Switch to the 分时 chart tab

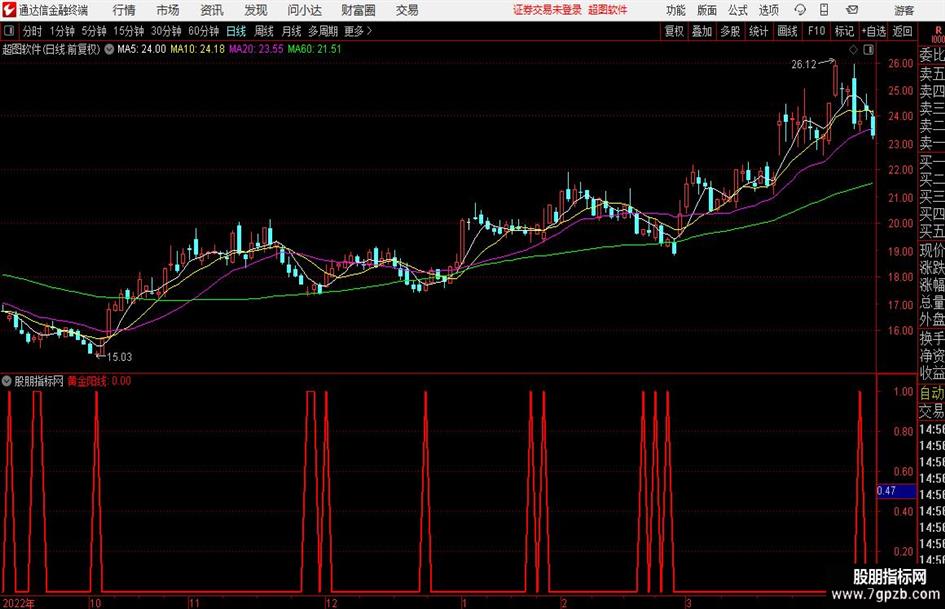33,31
